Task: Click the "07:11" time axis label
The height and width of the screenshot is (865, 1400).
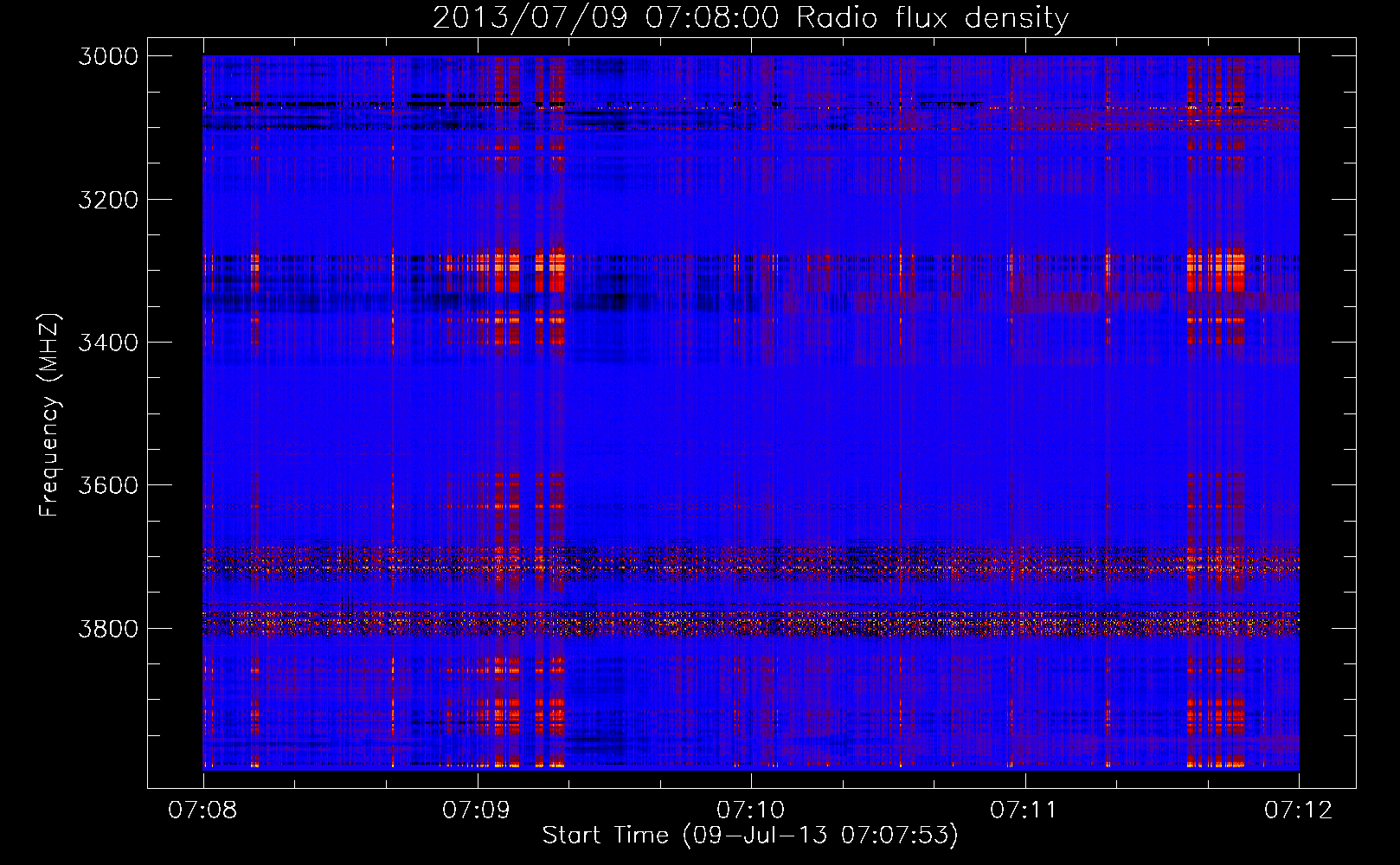Action: pos(1024,810)
